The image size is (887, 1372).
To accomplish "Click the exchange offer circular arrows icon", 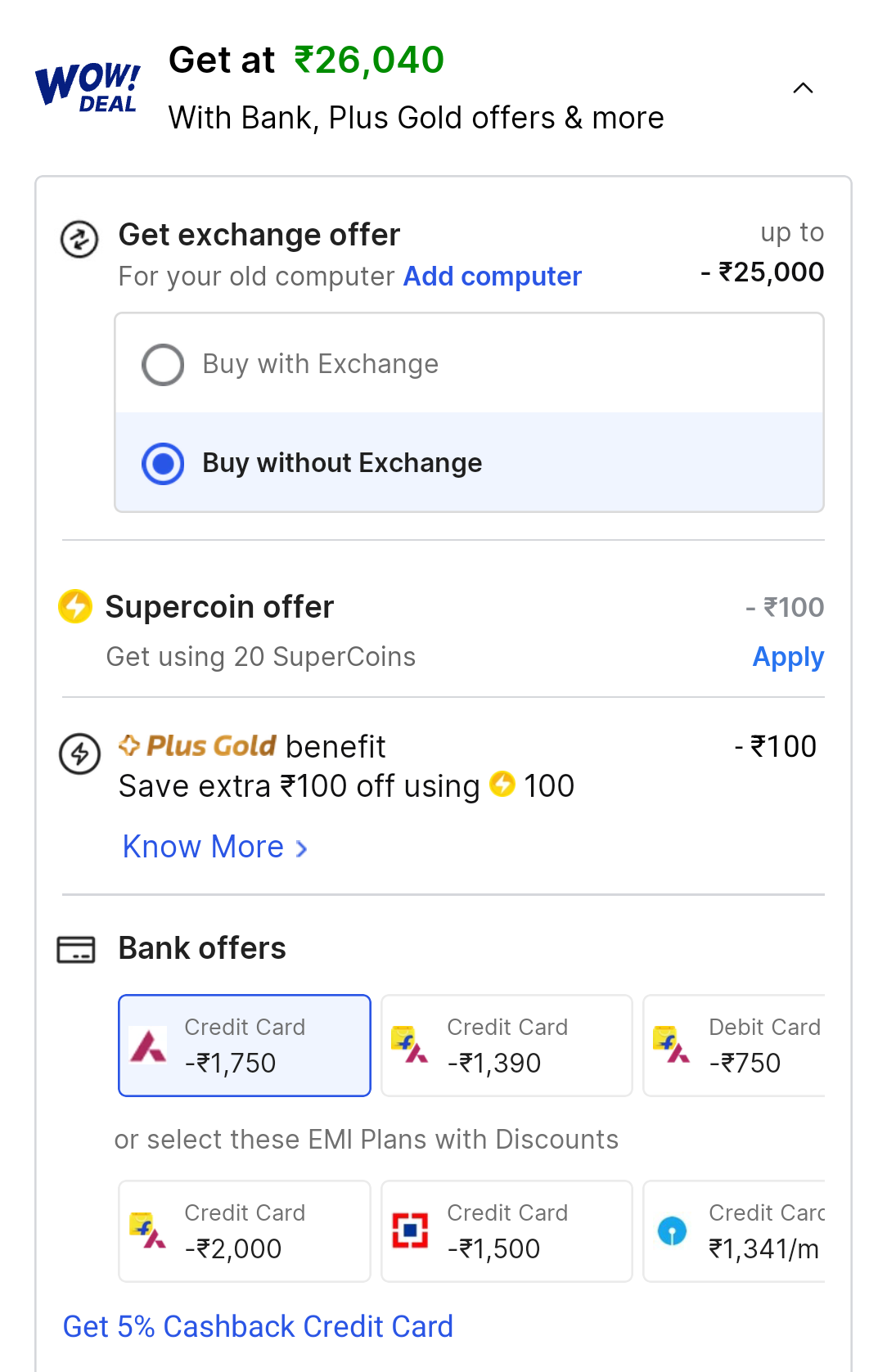I will point(79,240).
